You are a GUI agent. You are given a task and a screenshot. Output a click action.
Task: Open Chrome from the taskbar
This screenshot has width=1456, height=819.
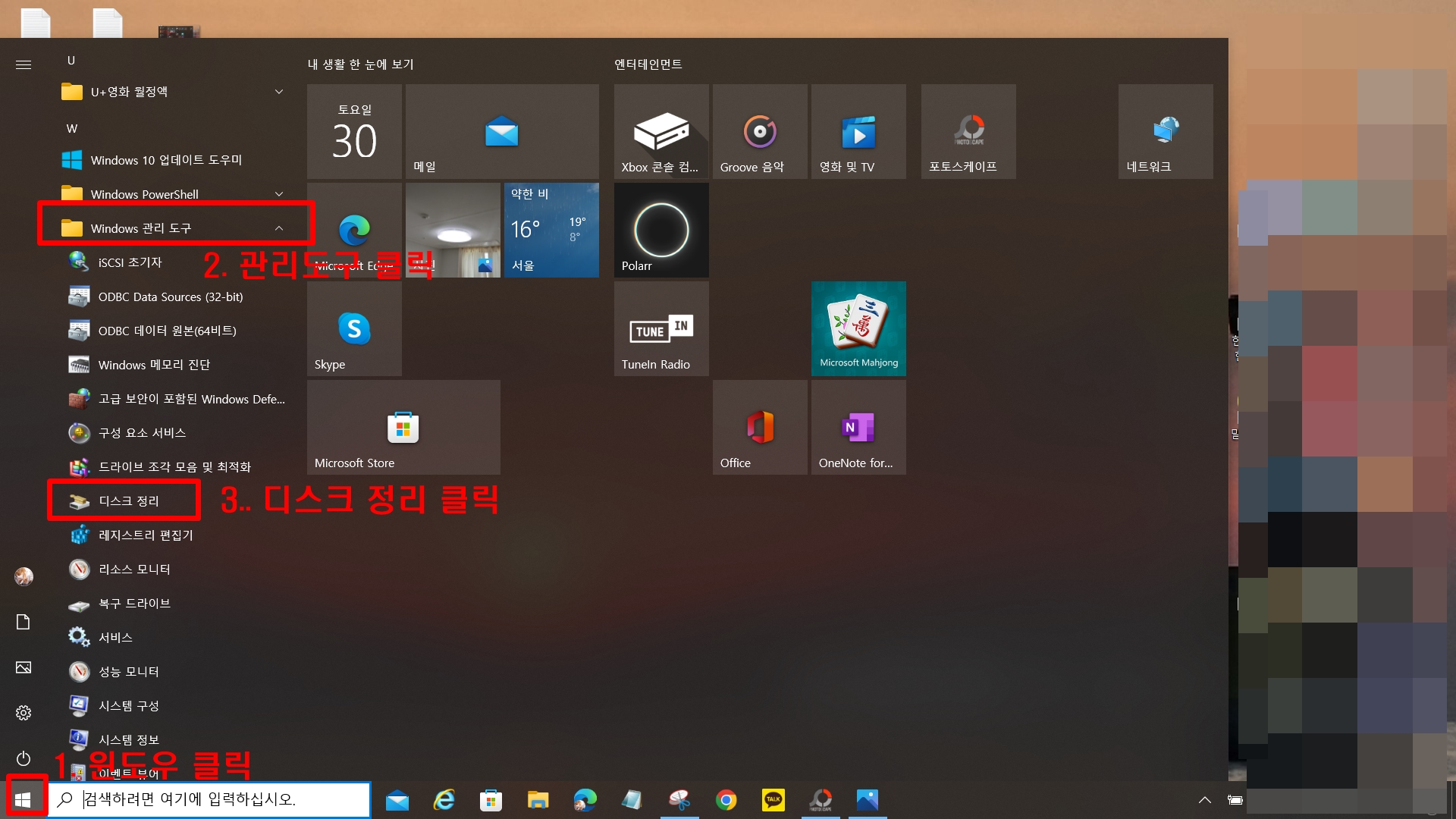(x=726, y=799)
